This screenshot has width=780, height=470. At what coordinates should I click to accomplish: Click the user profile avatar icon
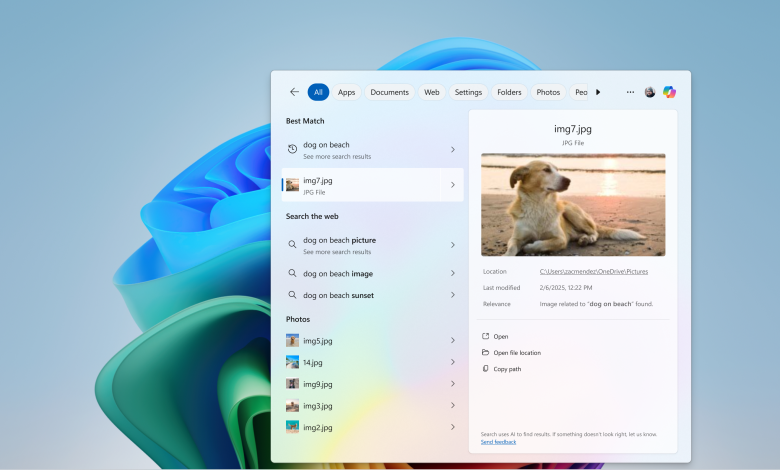point(650,92)
